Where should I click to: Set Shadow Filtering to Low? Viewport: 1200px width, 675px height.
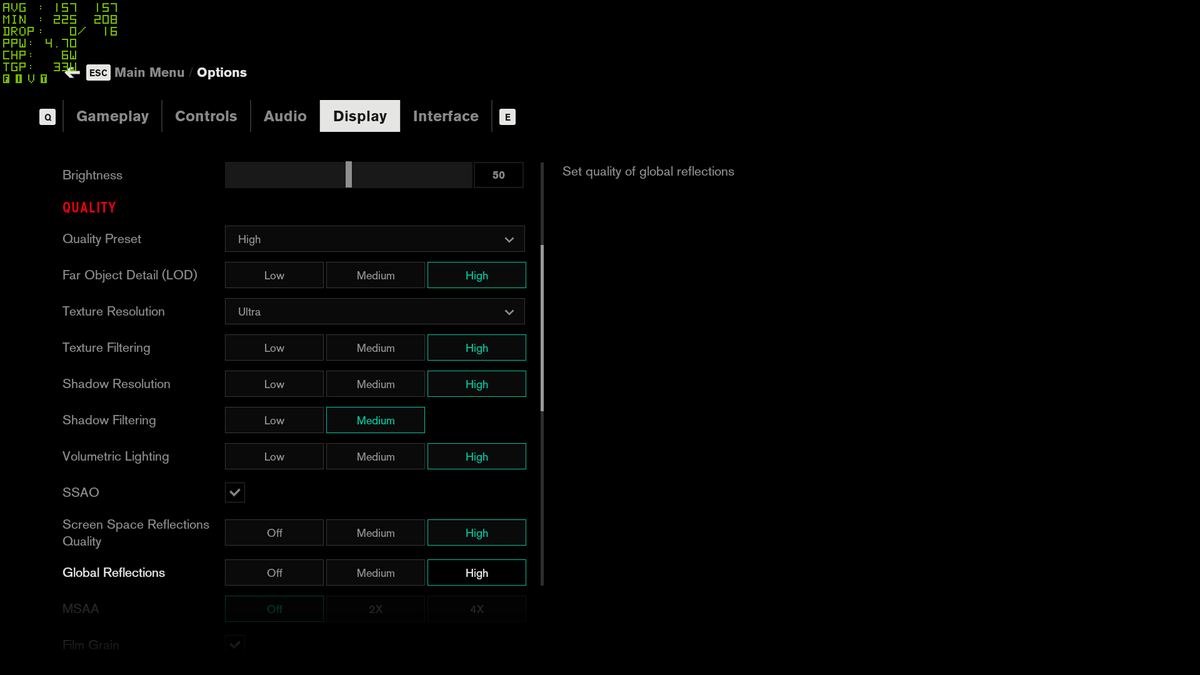point(274,420)
